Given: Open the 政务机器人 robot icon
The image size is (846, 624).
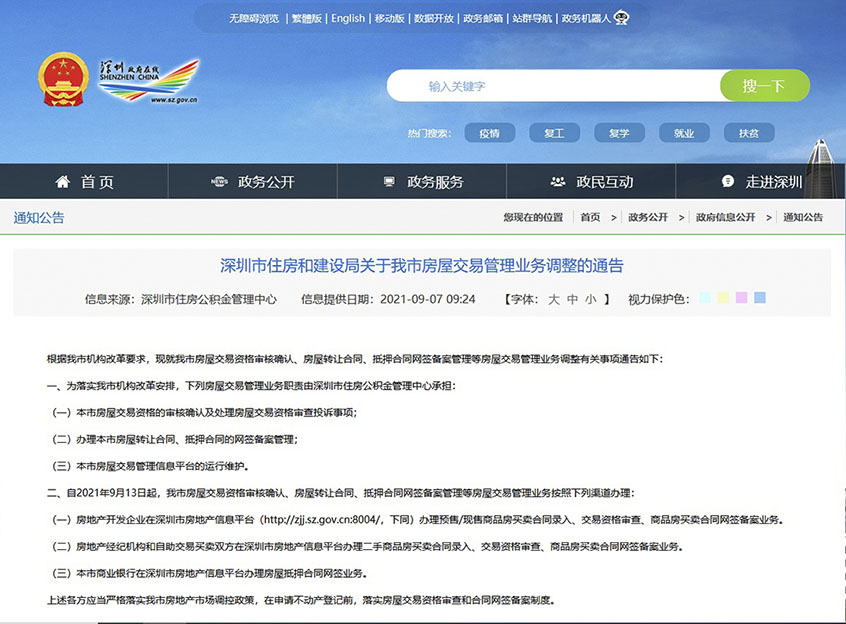Looking at the screenshot, I should 621,18.
